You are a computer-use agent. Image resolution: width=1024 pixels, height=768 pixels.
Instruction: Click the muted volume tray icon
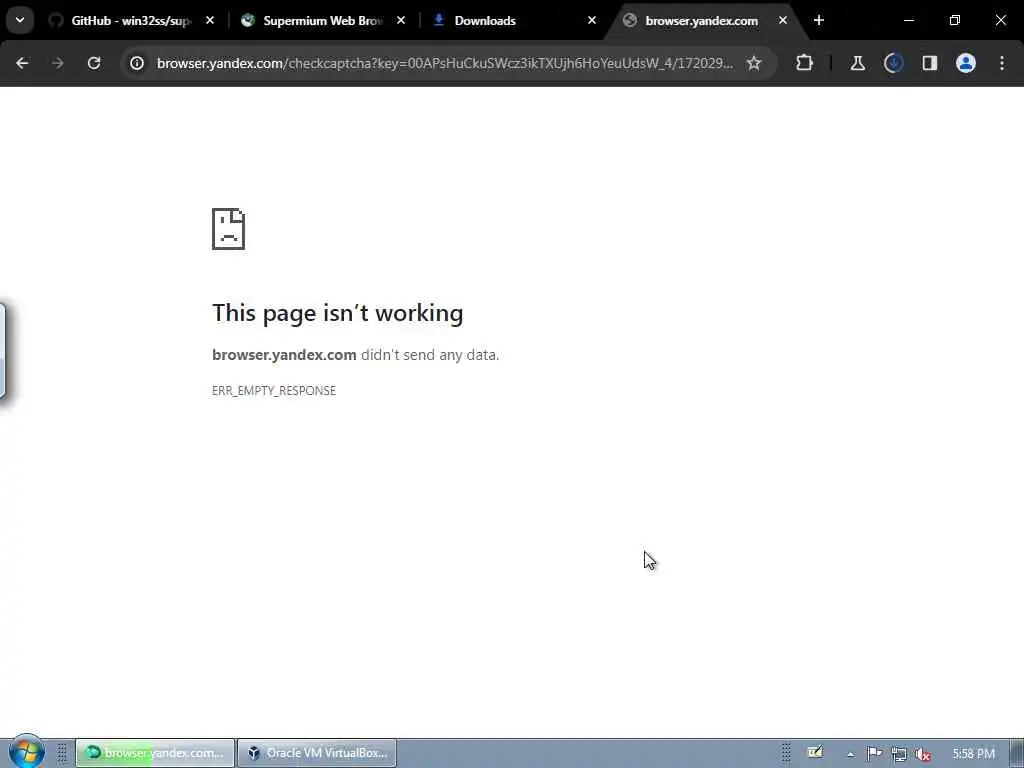(x=923, y=754)
